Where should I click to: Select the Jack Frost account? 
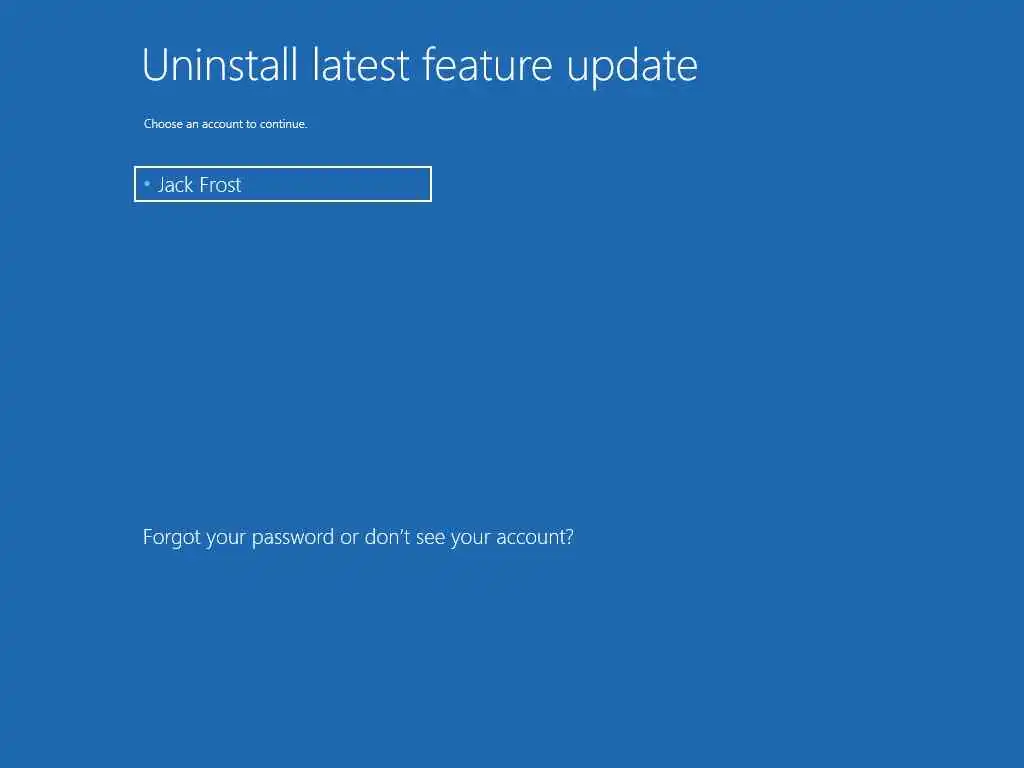pos(283,184)
